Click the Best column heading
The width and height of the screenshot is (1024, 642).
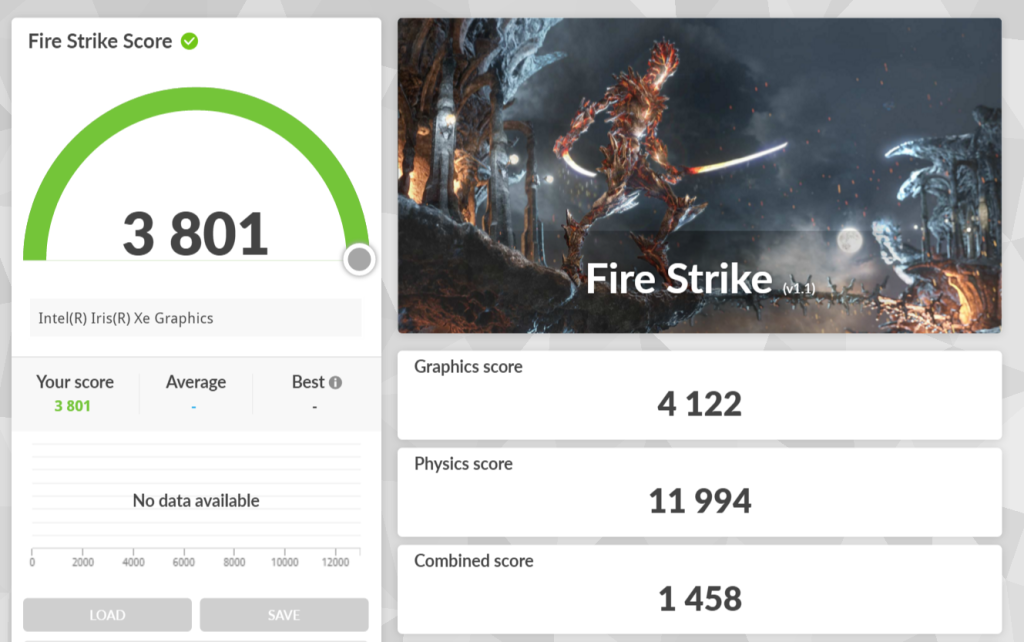point(308,382)
